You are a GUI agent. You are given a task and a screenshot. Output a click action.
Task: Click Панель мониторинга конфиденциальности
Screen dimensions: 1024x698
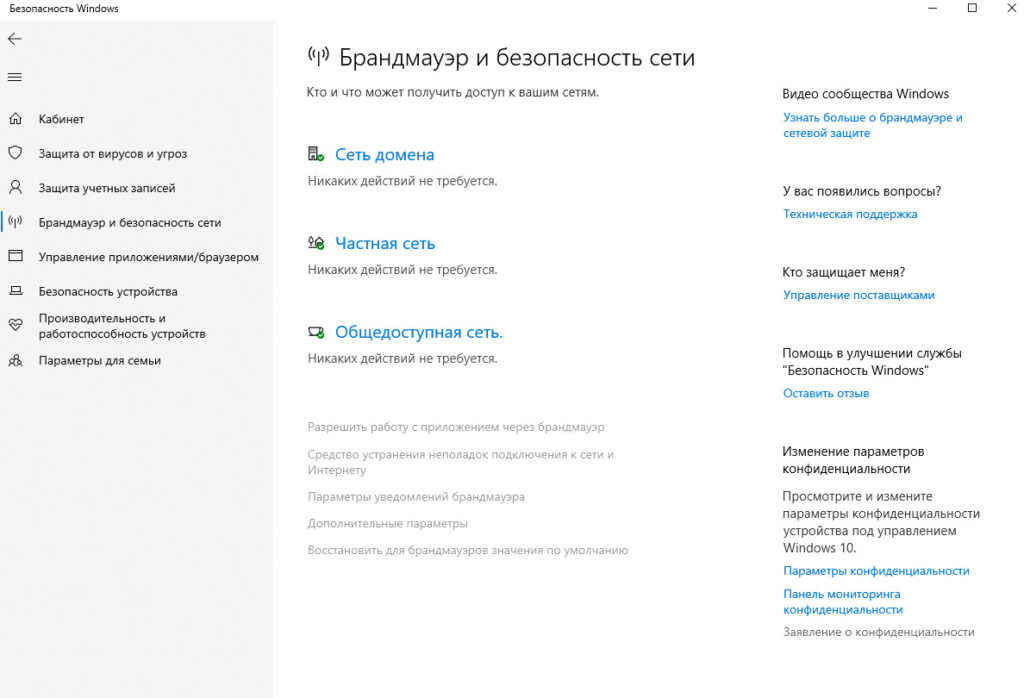tap(843, 600)
